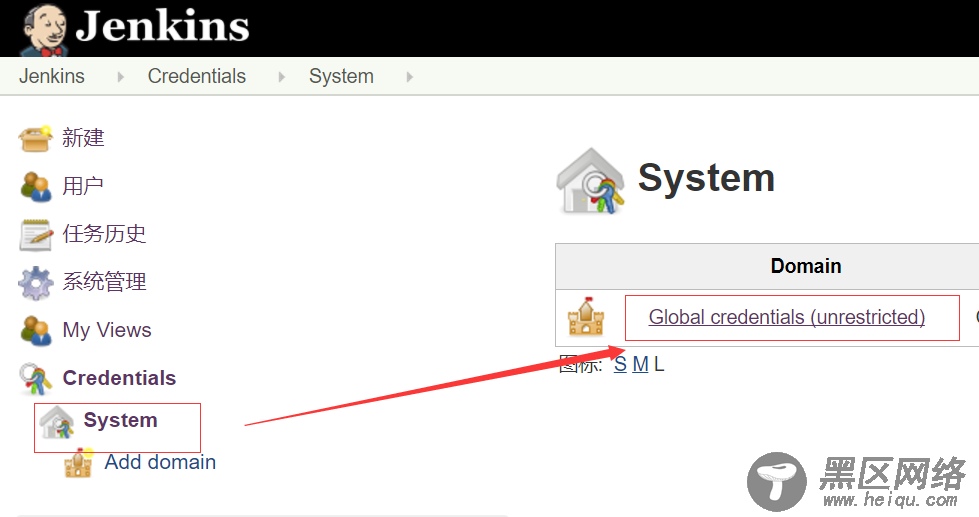Open the System breadcrumb link
This screenshot has width=979, height=517.
tap(342, 76)
